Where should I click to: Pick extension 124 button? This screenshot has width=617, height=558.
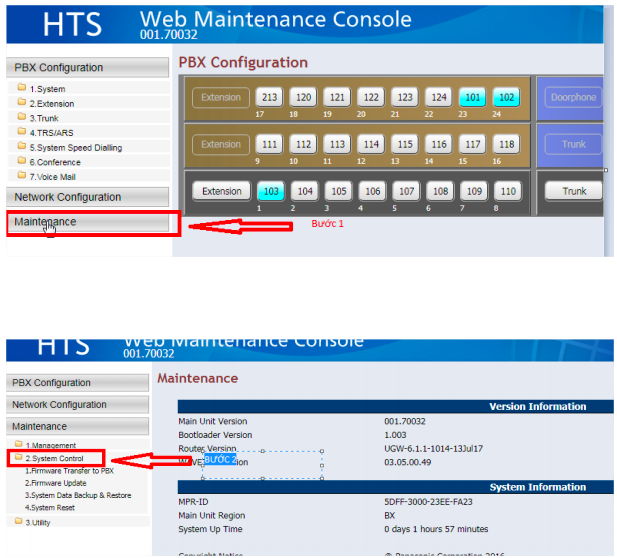click(x=439, y=97)
